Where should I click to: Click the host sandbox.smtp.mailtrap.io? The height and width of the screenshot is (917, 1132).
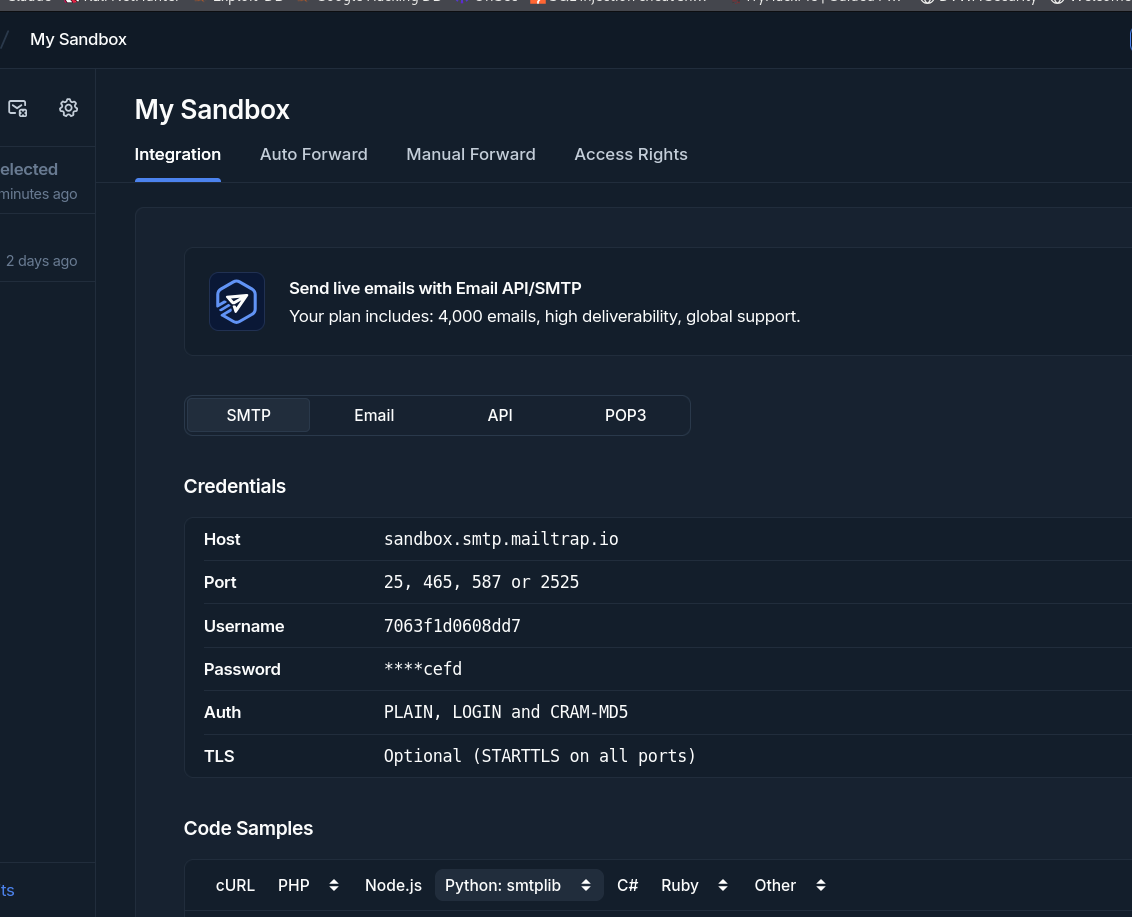point(501,539)
